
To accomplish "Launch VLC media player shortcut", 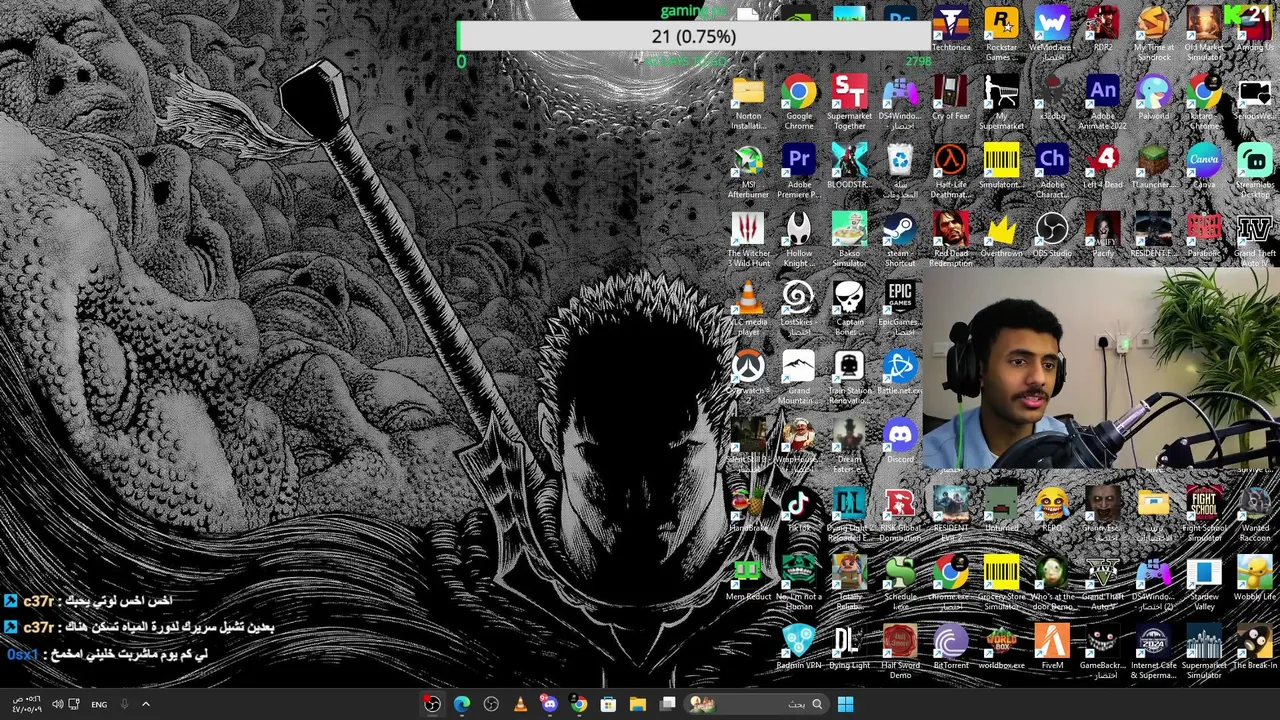I will (748, 308).
